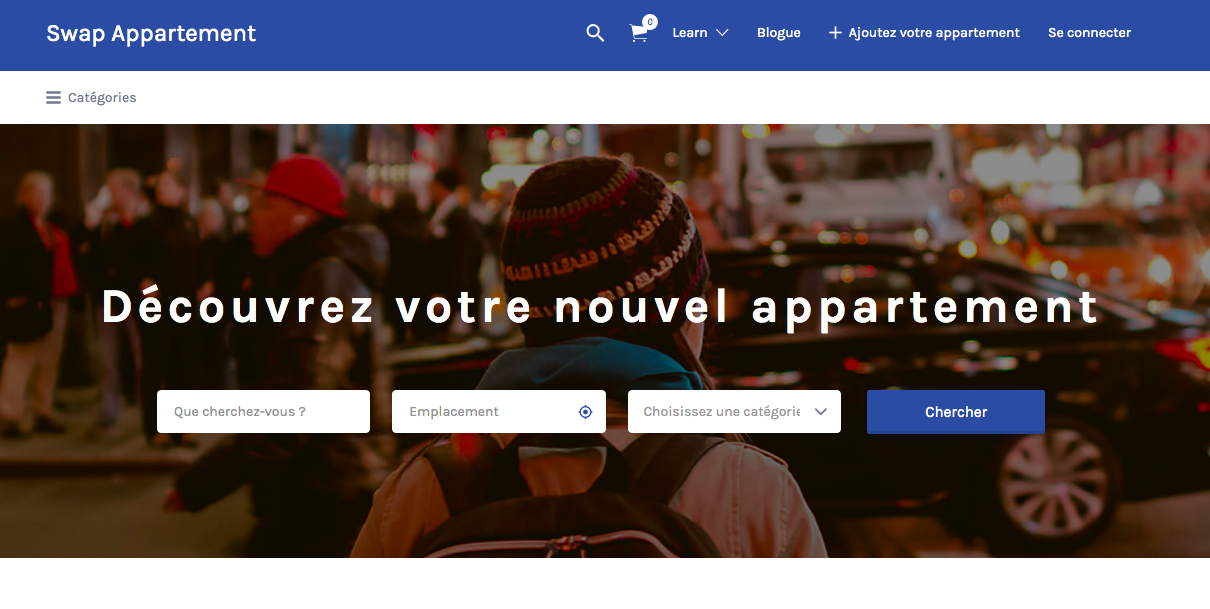Click Se connecter to log in

pyautogui.click(x=1089, y=33)
